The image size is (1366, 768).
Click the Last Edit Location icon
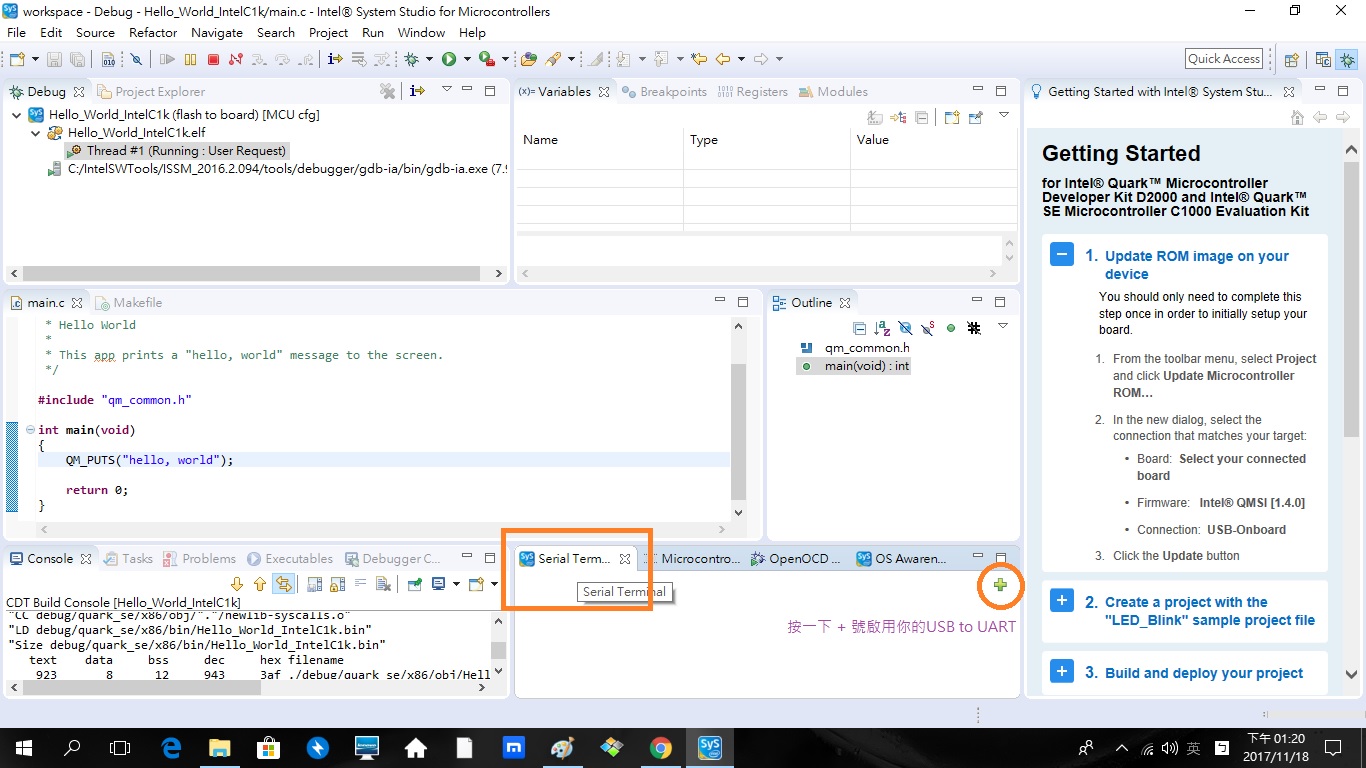pyautogui.click(x=699, y=59)
